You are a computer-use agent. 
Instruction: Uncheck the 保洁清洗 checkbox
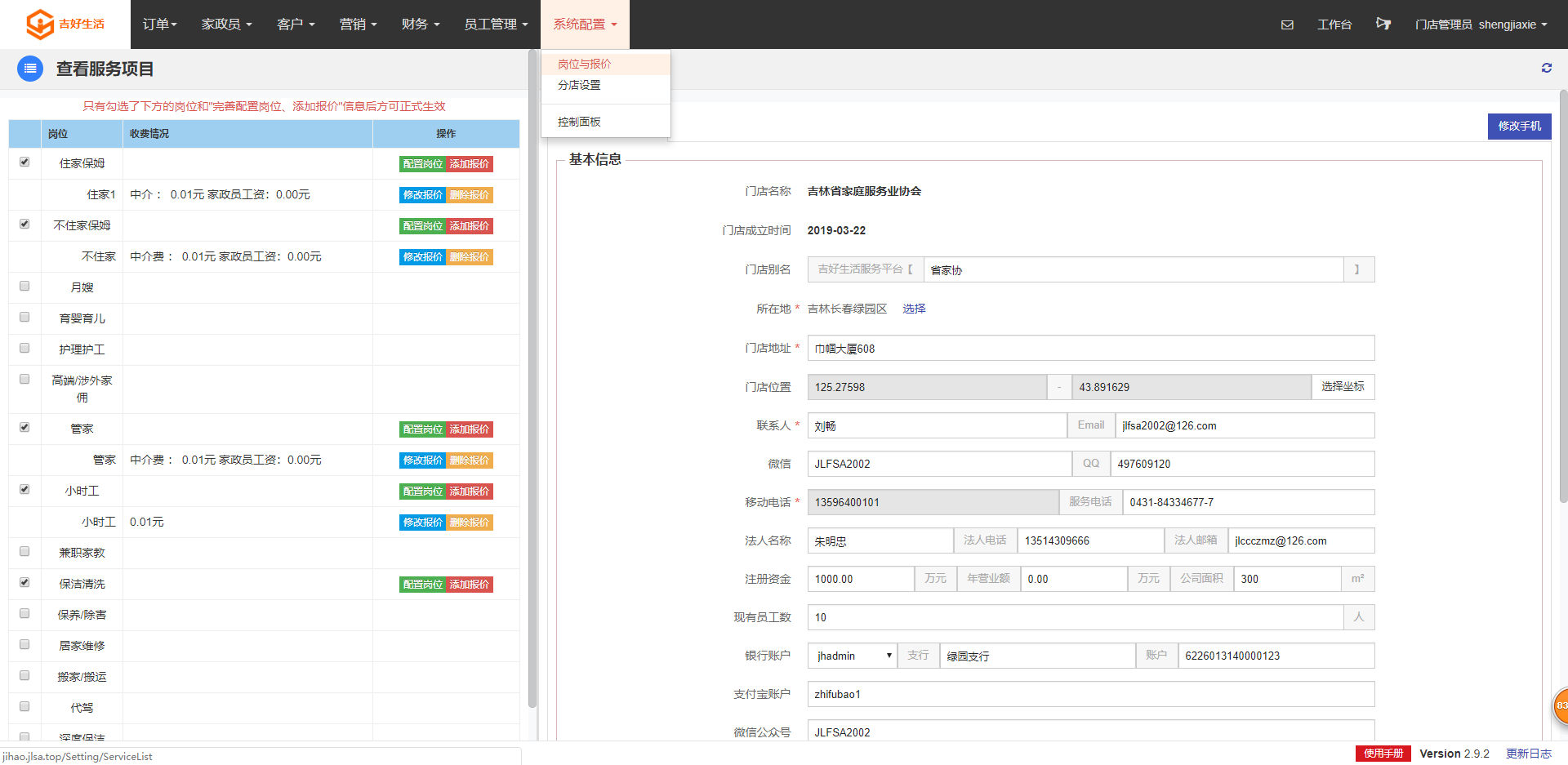click(24, 582)
